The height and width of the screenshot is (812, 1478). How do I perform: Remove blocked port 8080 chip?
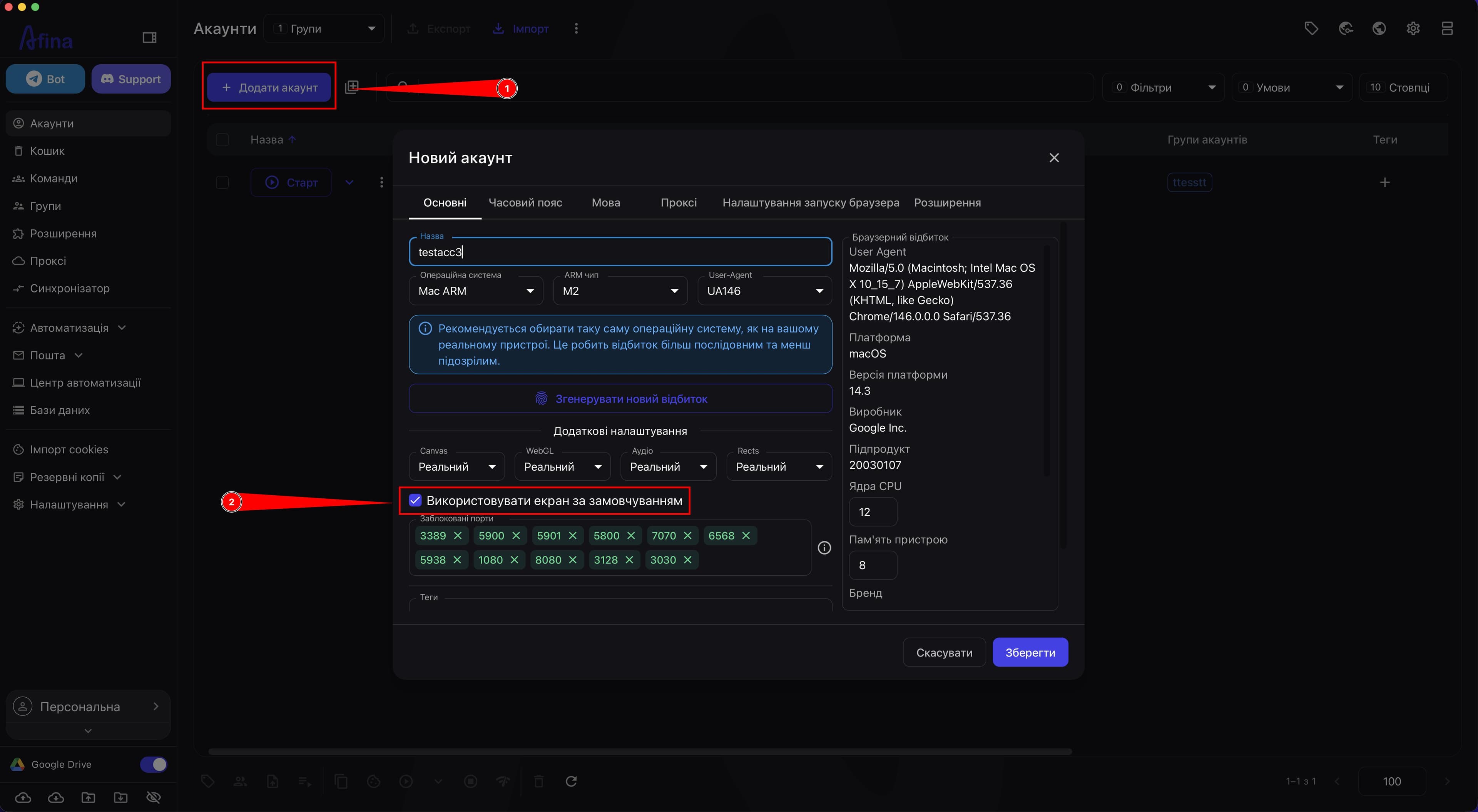click(573, 560)
